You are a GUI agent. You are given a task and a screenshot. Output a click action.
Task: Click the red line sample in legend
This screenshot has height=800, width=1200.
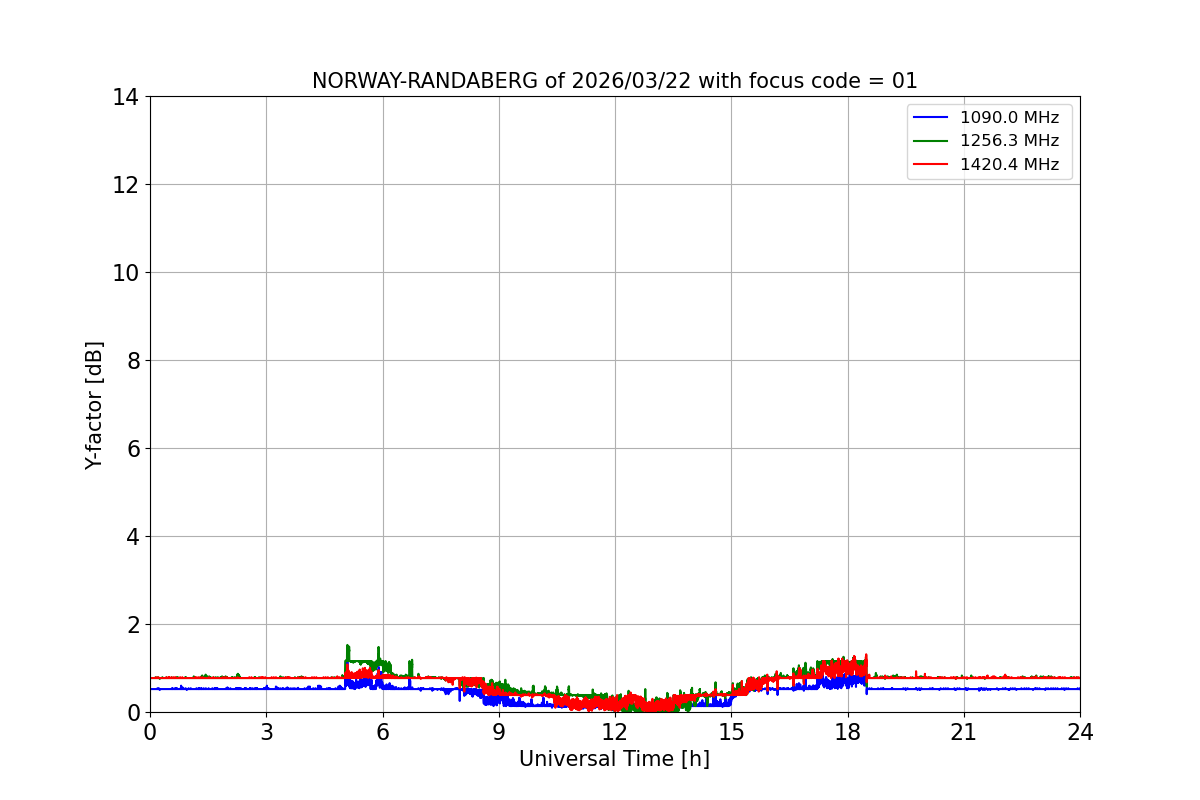[x=931, y=165]
